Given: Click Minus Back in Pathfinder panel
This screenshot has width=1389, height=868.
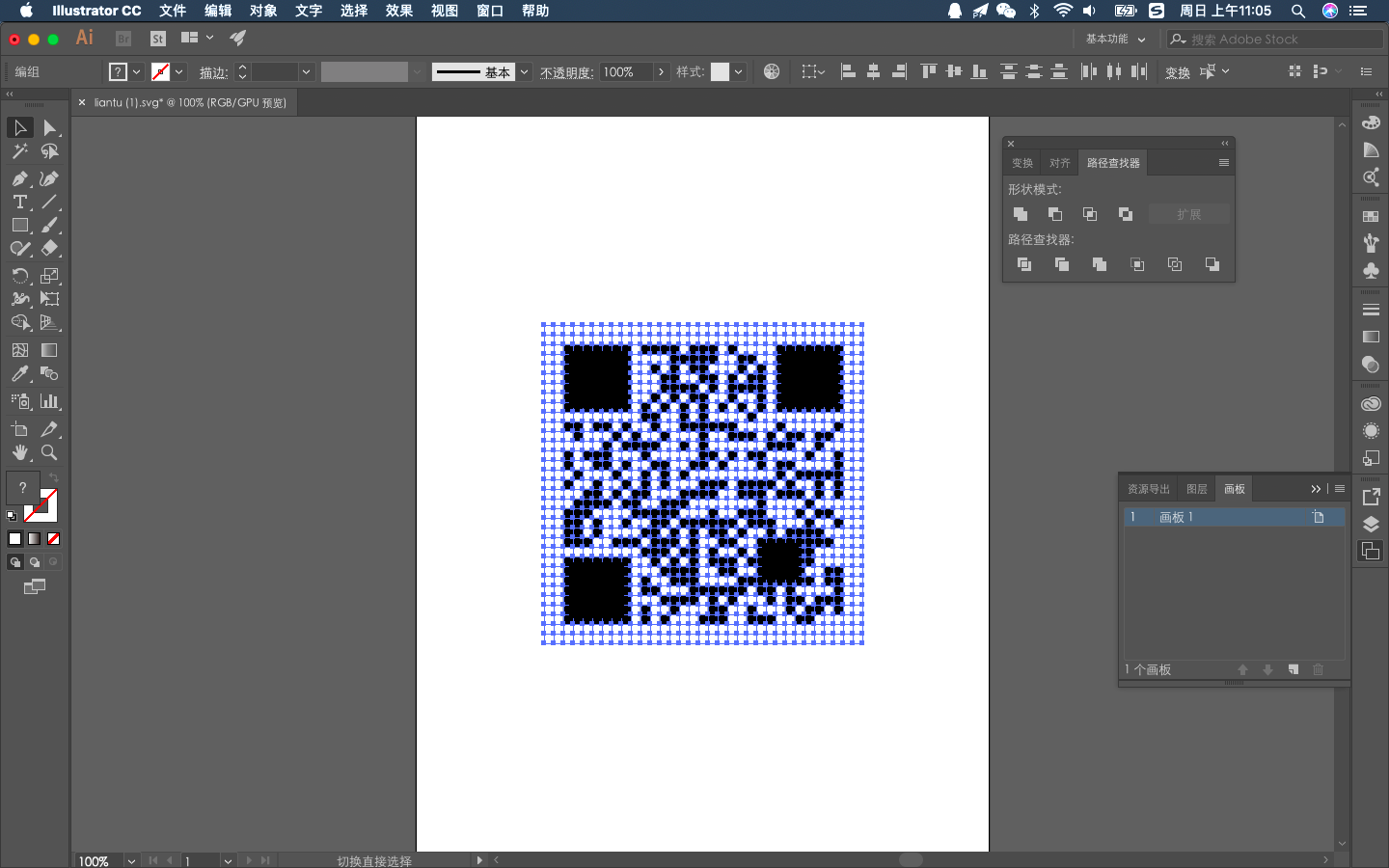Looking at the screenshot, I should tap(1212, 264).
